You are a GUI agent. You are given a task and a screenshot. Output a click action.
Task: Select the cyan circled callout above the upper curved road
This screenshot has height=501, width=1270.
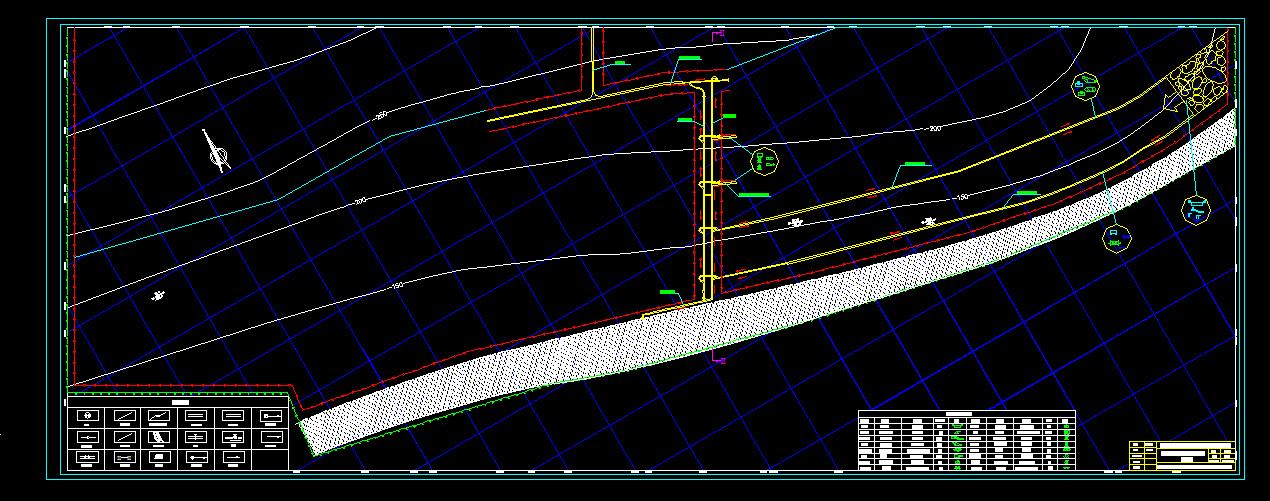click(x=1085, y=87)
